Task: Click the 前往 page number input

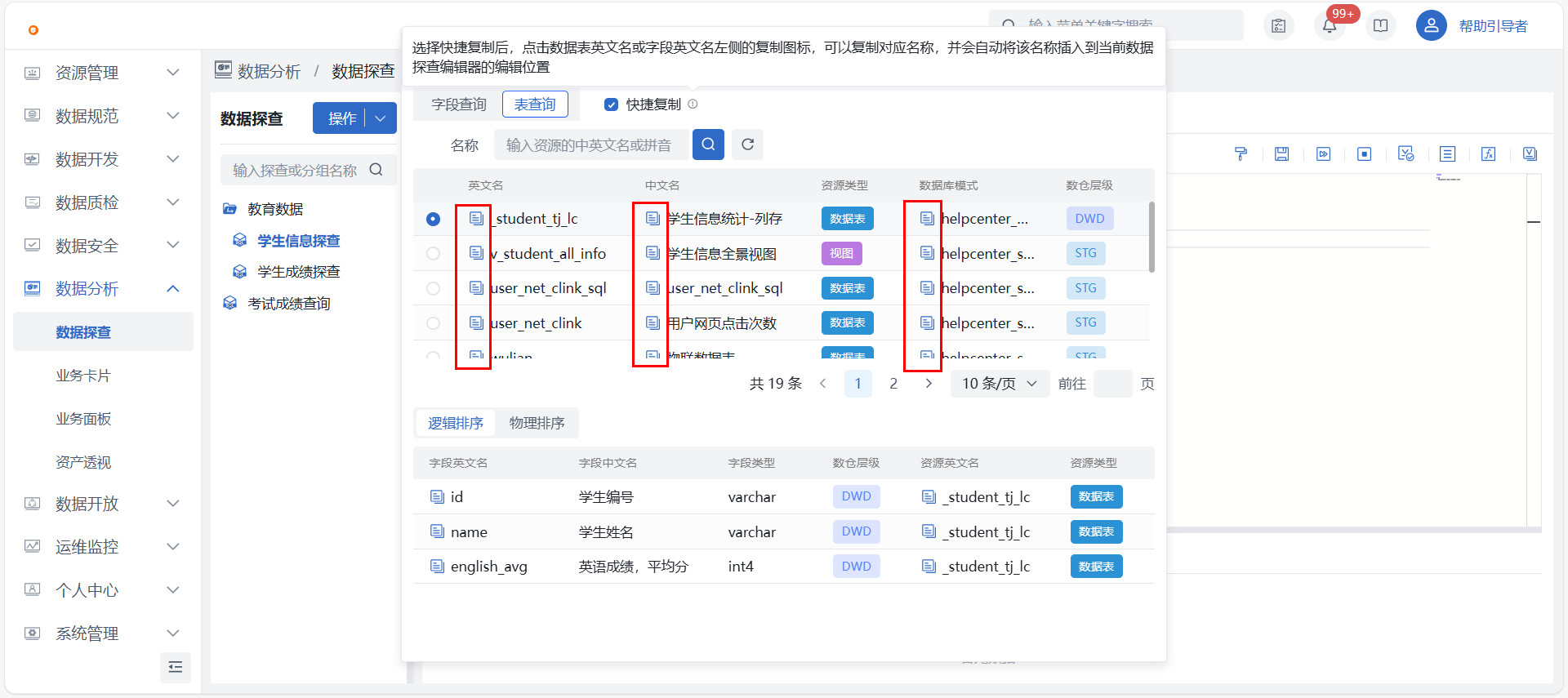Action: coord(1112,384)
